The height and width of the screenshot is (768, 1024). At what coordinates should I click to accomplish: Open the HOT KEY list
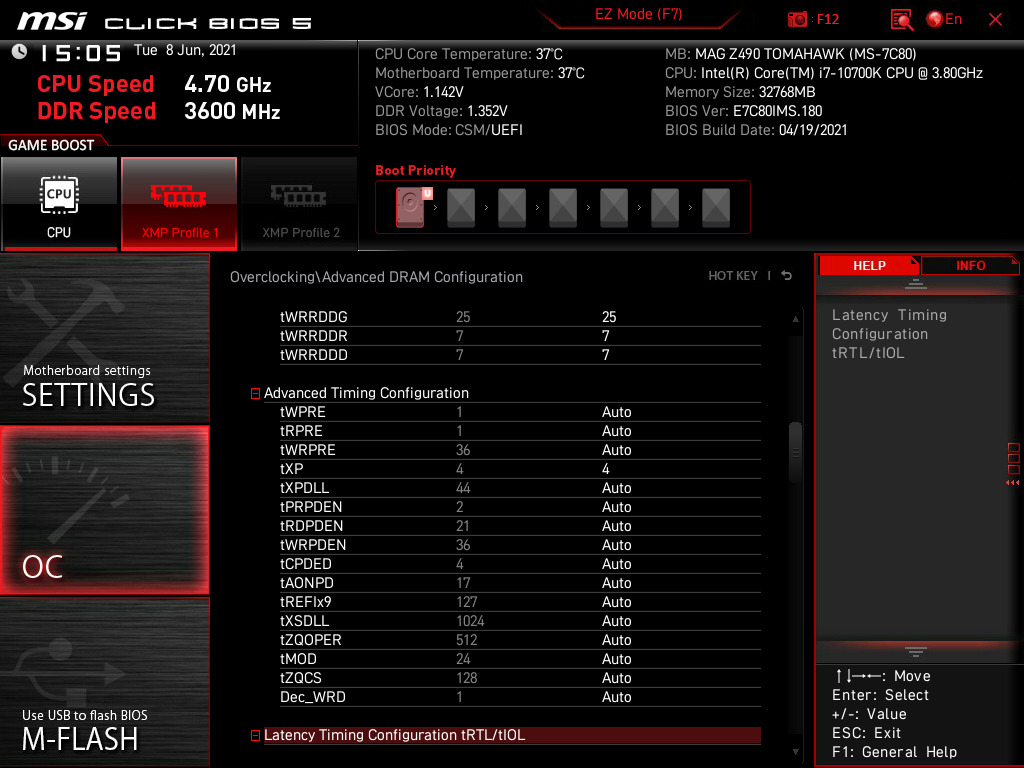point(733,276)
